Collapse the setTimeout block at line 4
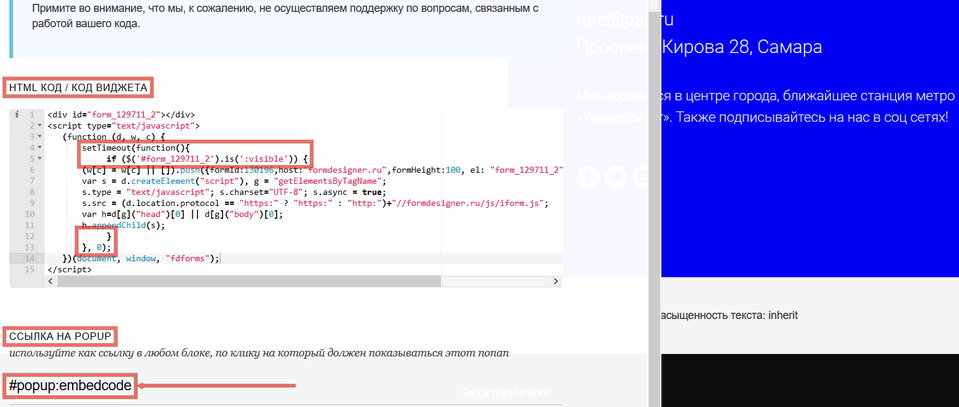Screen dimensions: 959x407 click(x=40, y=147)
